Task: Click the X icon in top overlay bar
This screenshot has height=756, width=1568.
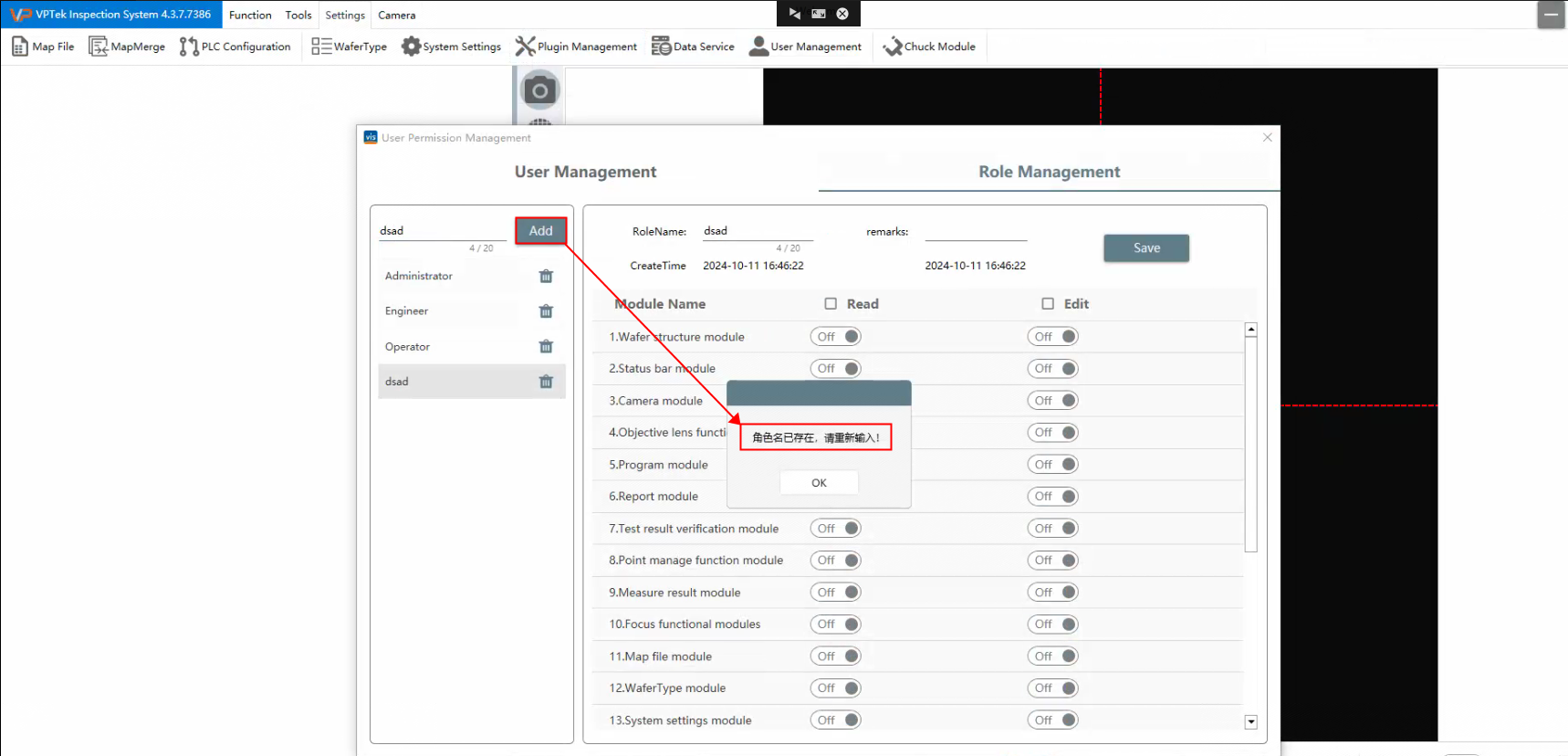Action: (842, 14)
